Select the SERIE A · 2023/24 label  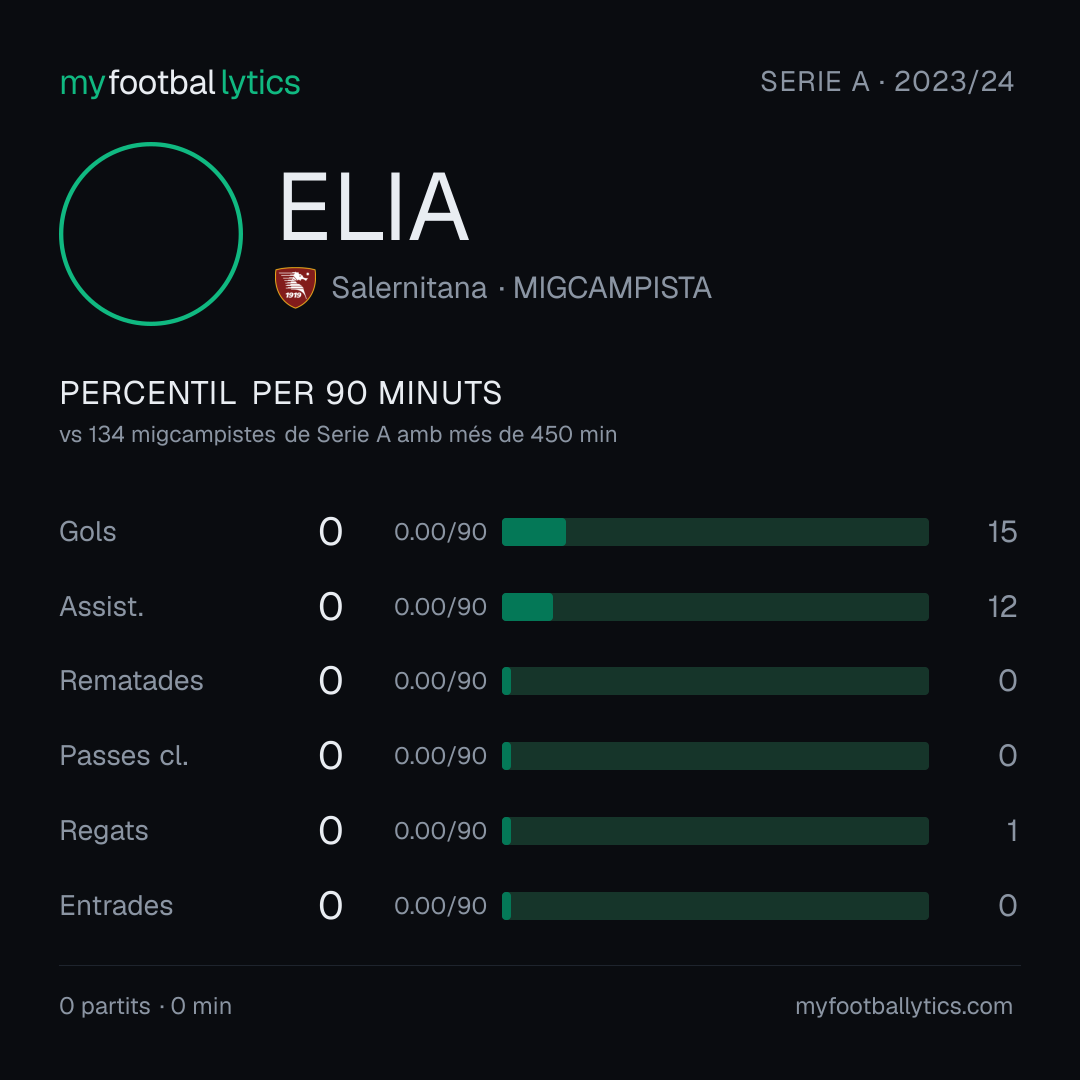[x=887, y=81]
